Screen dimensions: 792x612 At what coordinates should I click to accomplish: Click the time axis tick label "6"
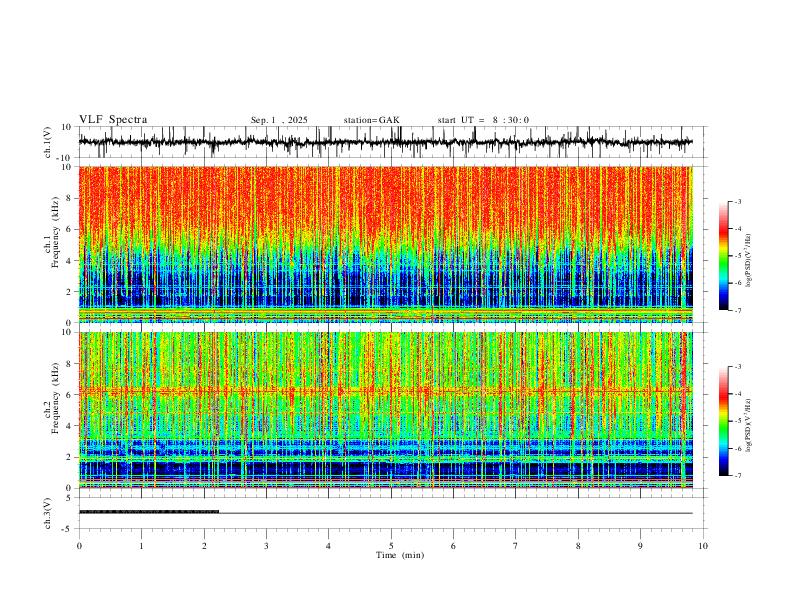(x=453, y=546)
